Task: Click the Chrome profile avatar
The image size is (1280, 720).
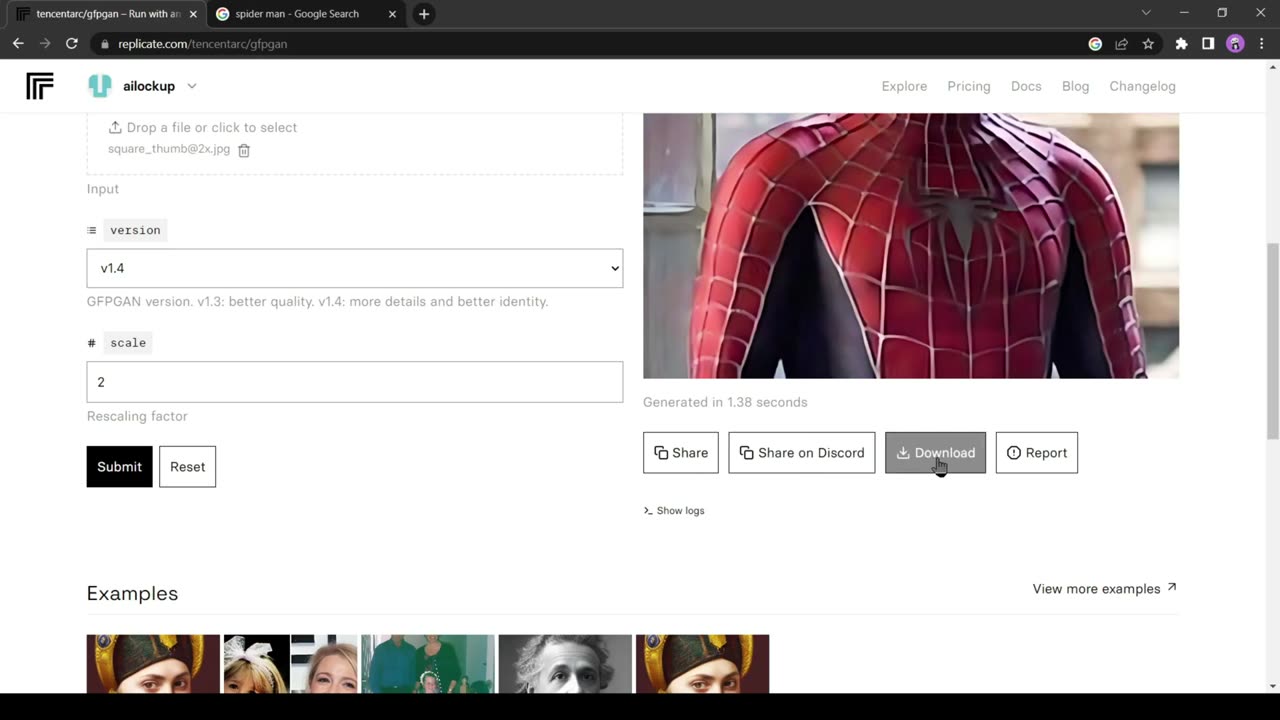Action: click(1235, 44)
